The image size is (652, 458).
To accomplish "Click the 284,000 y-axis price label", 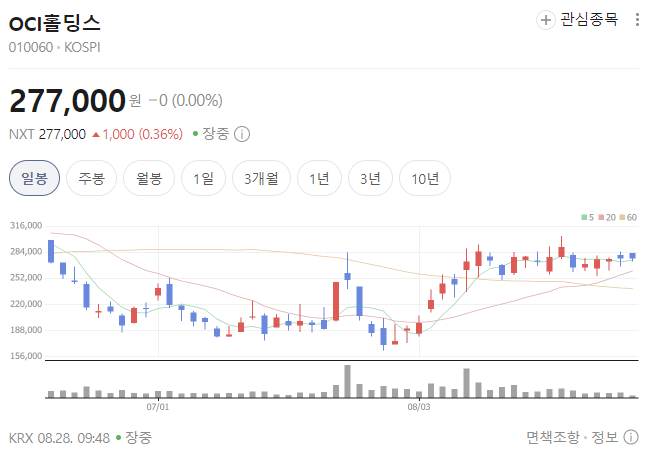I will click(x=26, y=252).
